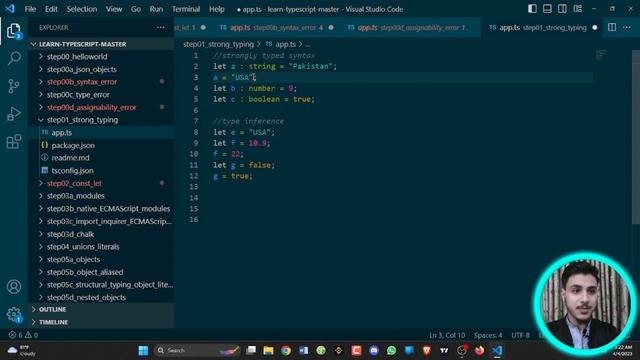Image resolution: width=640 pixels, height=360 pixels.
Task: Expand the step00a_json_objects folder
Action: [101, 69]
